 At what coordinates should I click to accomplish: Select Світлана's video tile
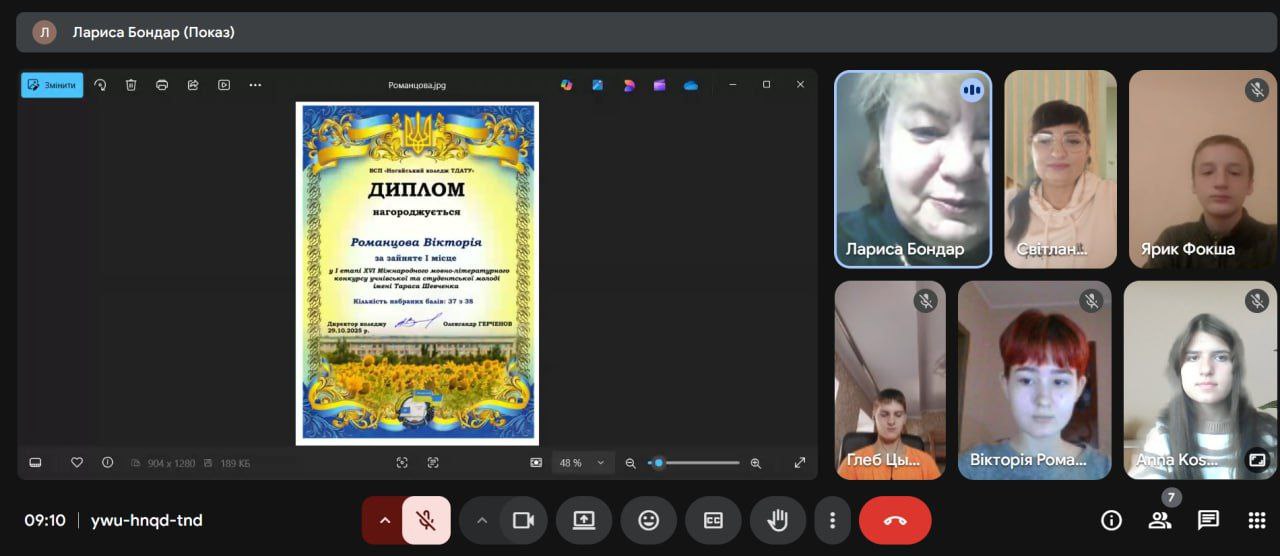(1060, 169)
